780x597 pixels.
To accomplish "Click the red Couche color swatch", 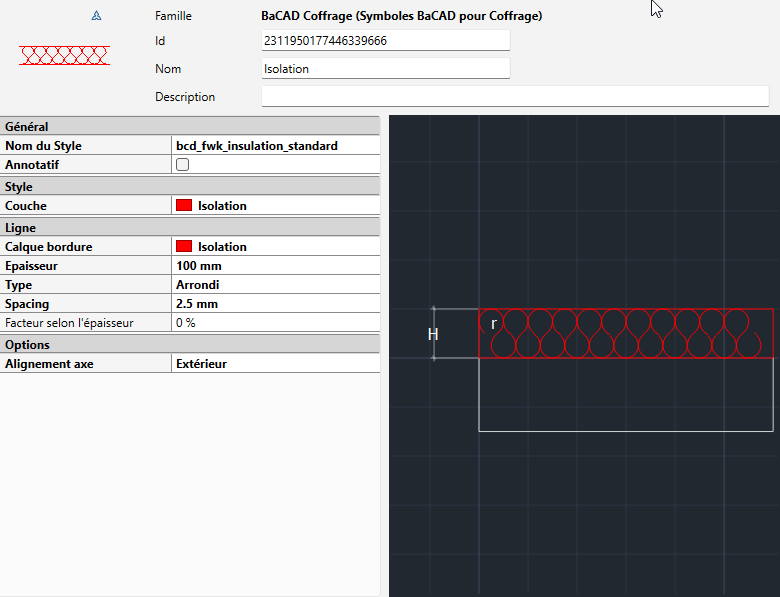I will pyautogui.click(x=184, y=205).
